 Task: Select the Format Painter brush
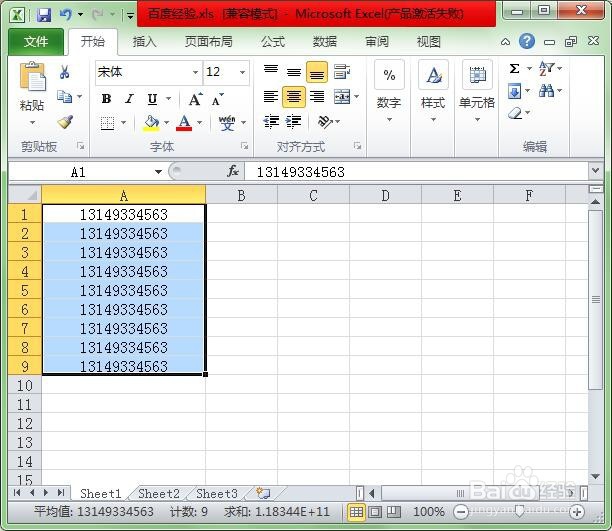pyautogui.click(x=65, y=122)
